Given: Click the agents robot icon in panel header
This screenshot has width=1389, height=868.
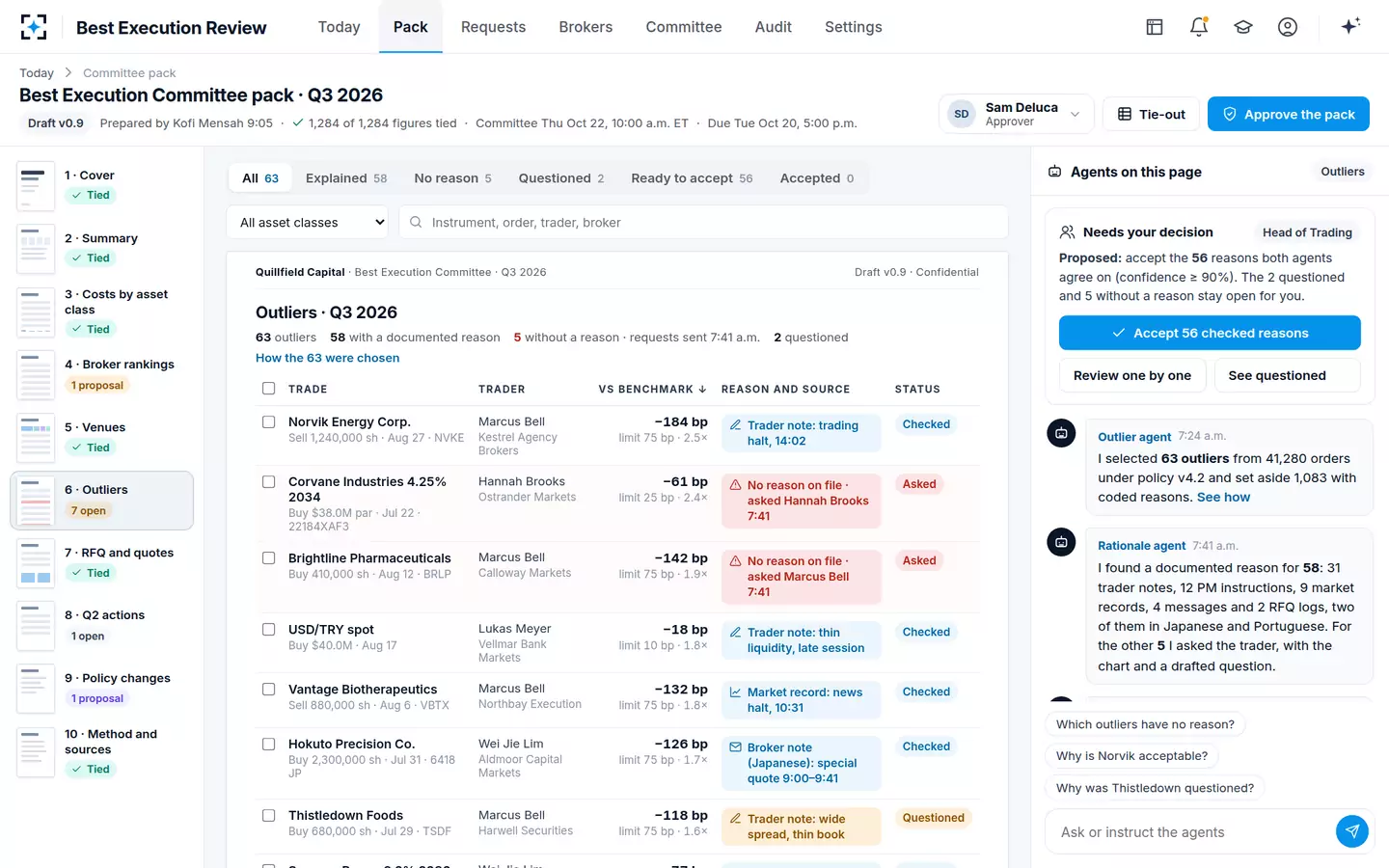Looking at the screenshot, I should 1055,172.
